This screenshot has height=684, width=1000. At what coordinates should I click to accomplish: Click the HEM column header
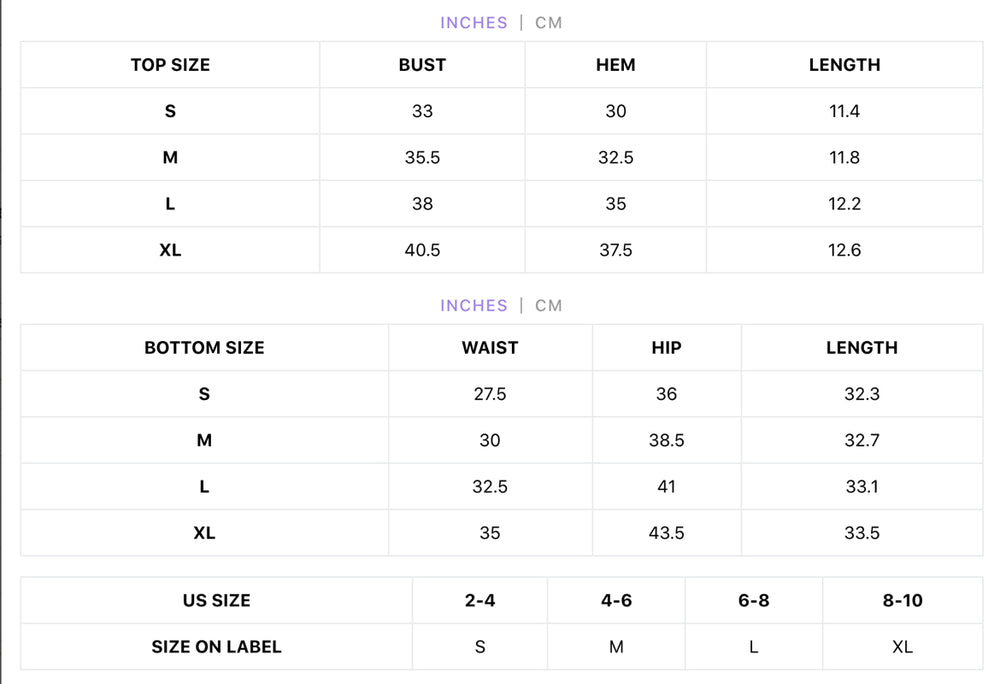[615, 65]
